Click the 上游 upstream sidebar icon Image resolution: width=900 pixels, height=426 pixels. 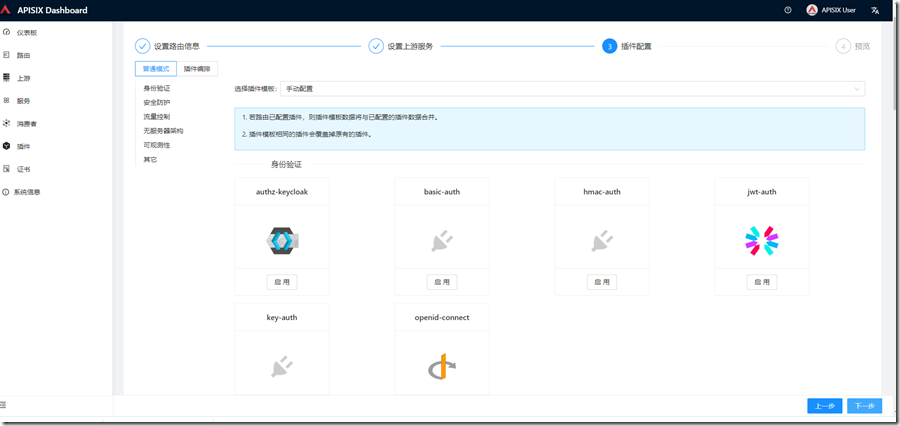point(6,78)
